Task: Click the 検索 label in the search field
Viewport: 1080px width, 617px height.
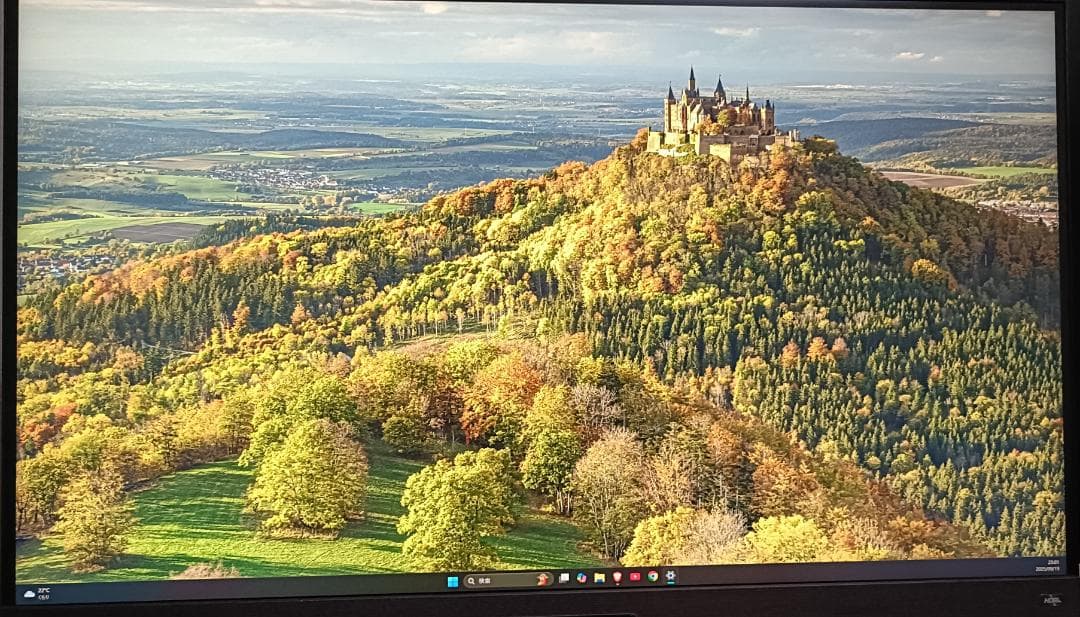Action: (x=483, y=579)
